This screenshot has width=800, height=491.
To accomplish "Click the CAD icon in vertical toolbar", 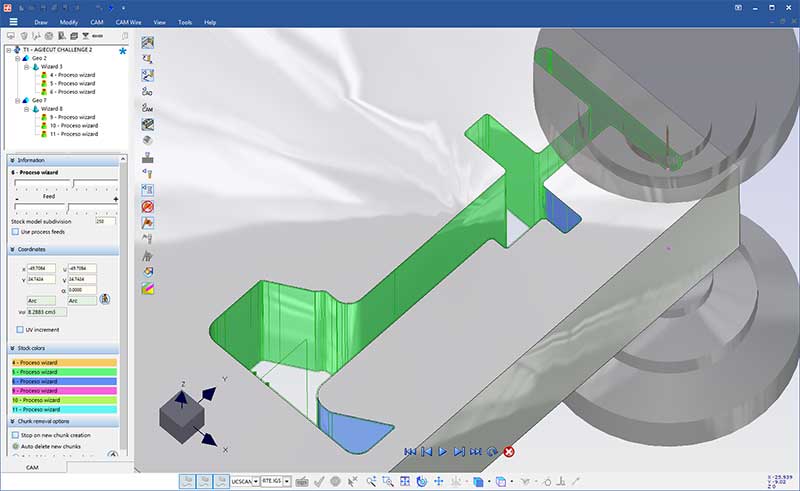I will tap(147, 91).
